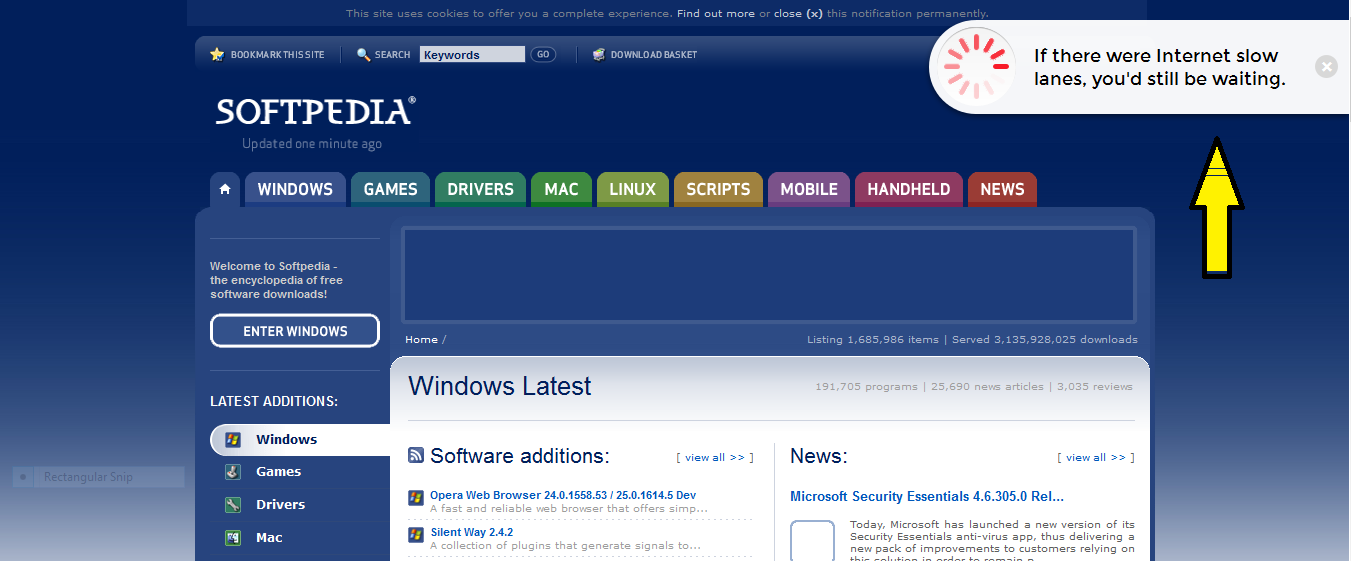This screenshot has width=1351, height=561.
Task: Click Find out more cookie link
Action: pos(716,14)
